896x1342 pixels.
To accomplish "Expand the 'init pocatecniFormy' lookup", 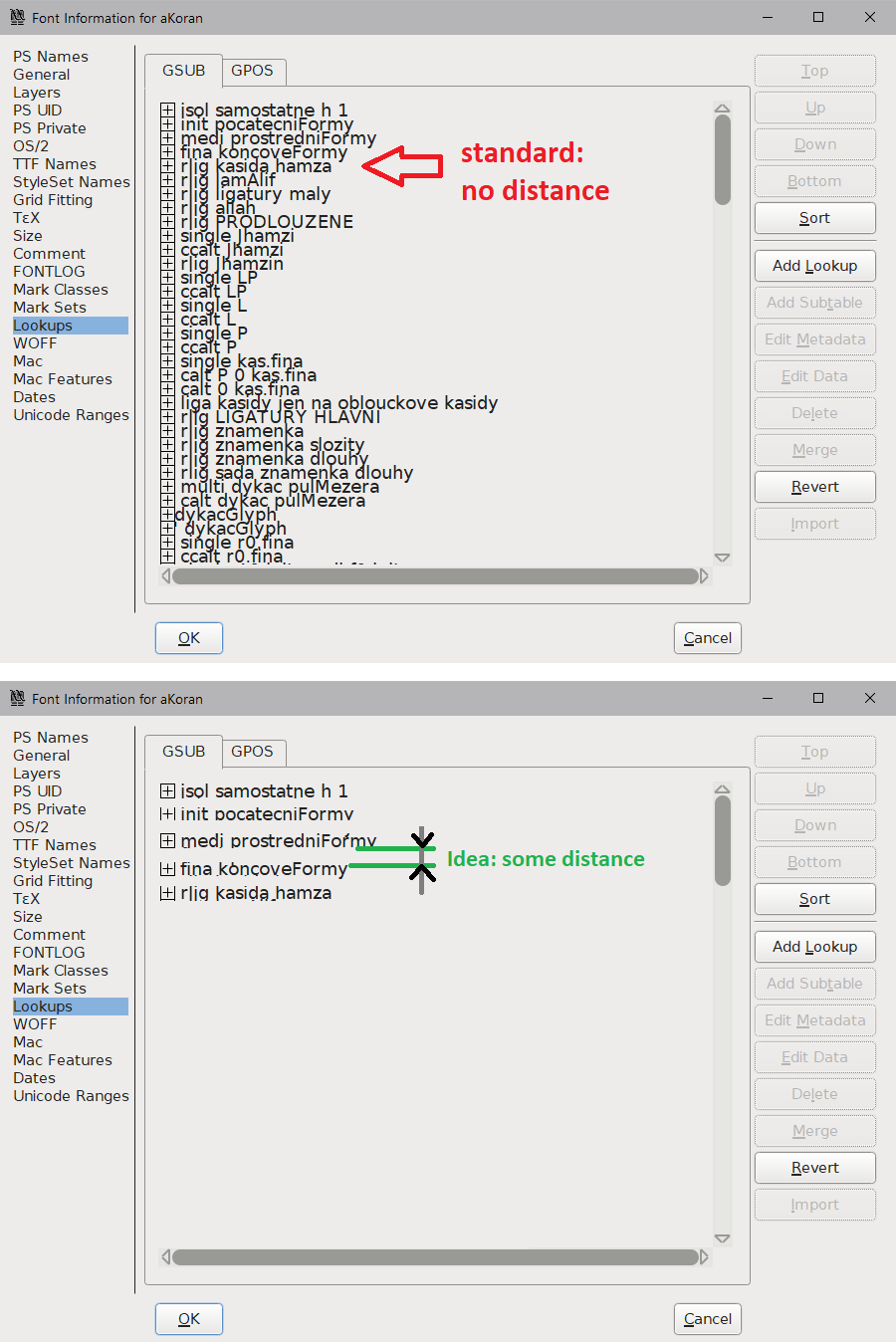I will click(166, 124).
